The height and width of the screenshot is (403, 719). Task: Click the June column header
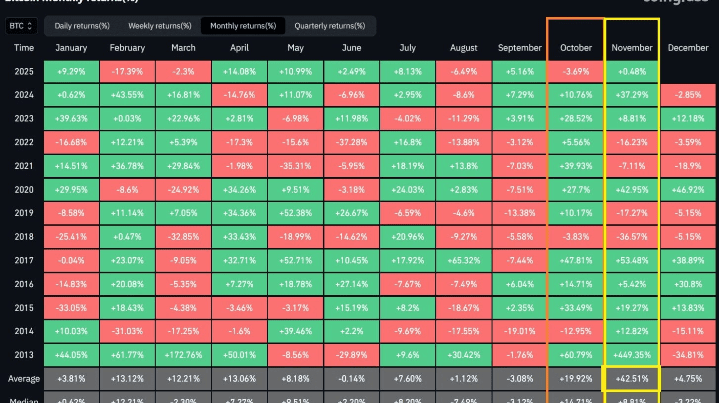click(352, 48)
